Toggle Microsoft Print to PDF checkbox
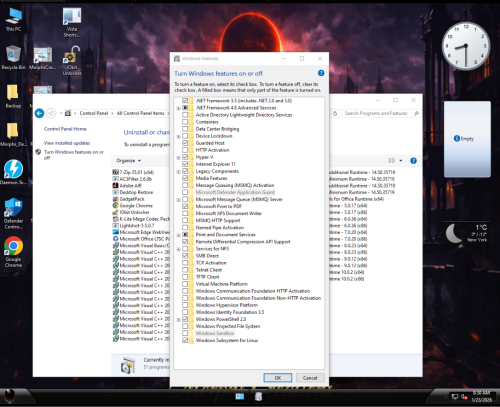 [x=185, y=206]
